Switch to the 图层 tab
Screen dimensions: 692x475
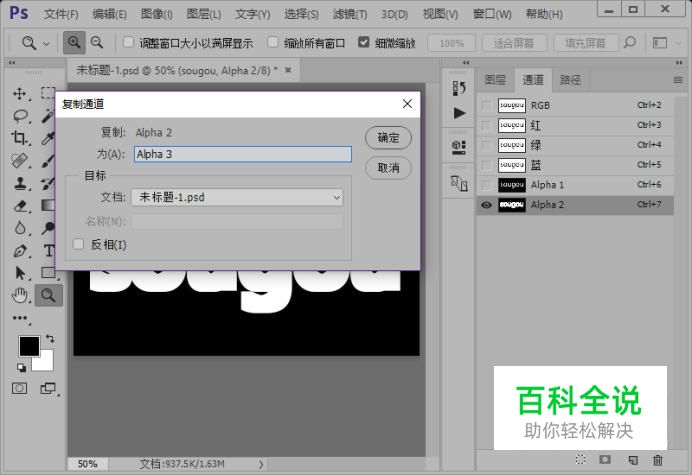[x=495, y=80]
